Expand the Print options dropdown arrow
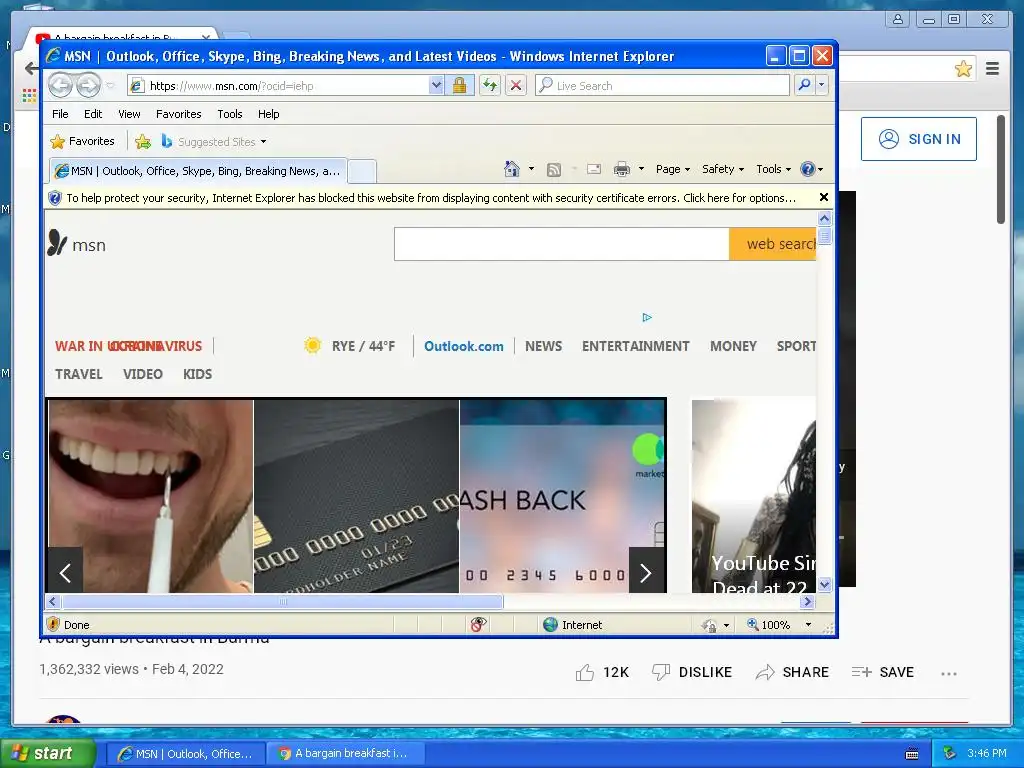Image resolution: width=1024 pixels, height=768 pixels. click(x=641, y=169)
